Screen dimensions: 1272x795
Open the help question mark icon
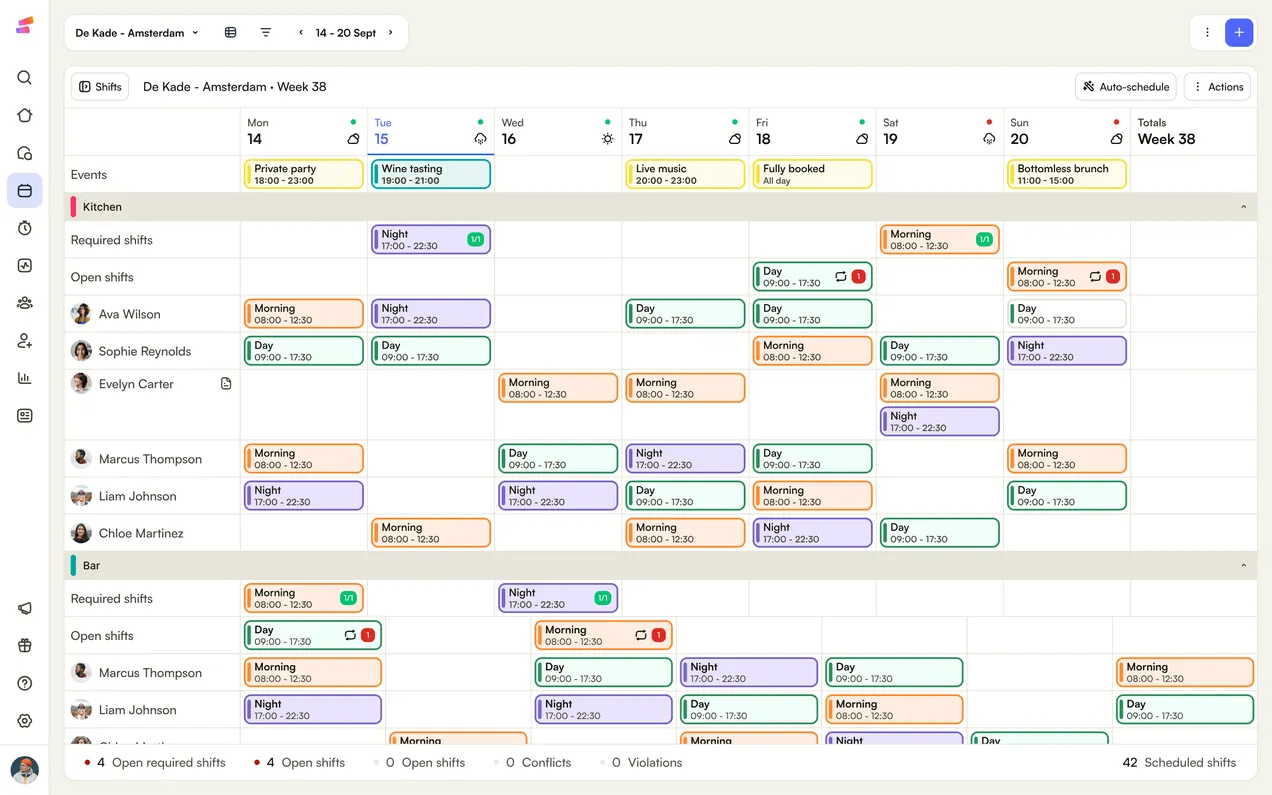(25, 684)
